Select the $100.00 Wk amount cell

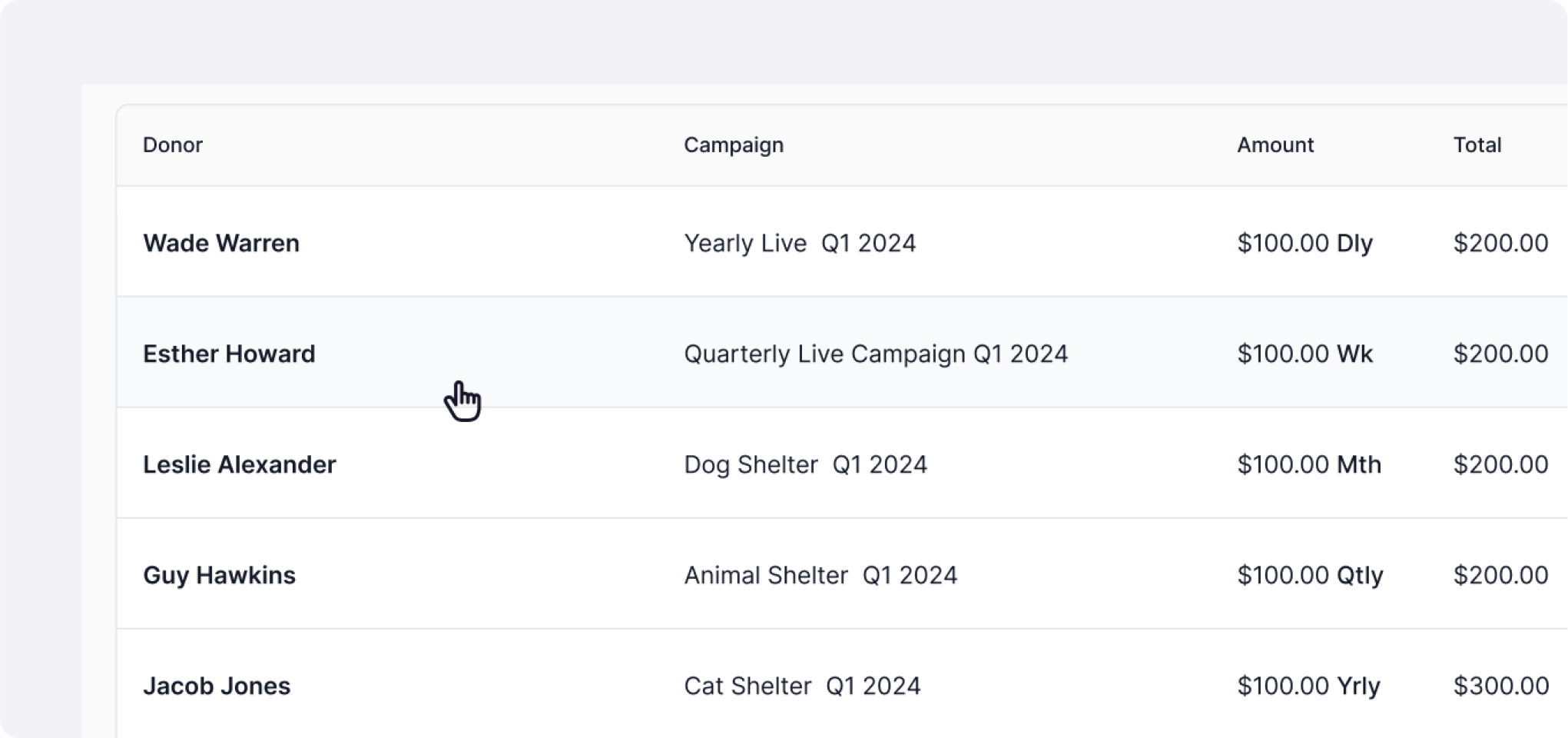pos(1304,354)
